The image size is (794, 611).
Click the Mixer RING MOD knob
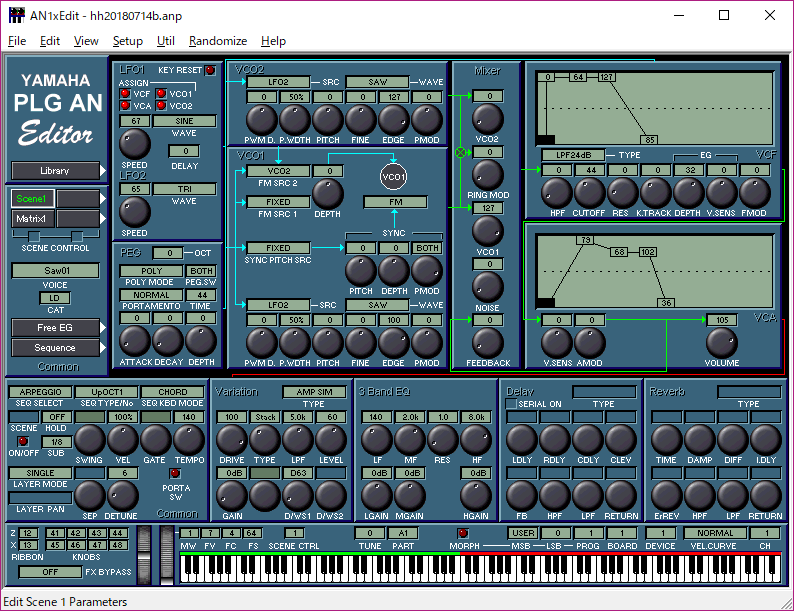coord(487,175)
